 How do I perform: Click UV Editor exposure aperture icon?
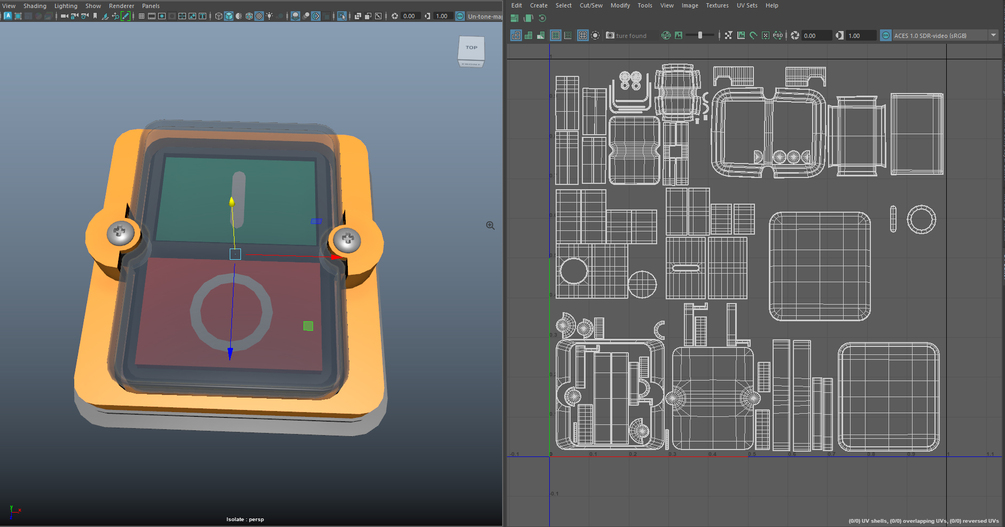(x=795, y=35)
